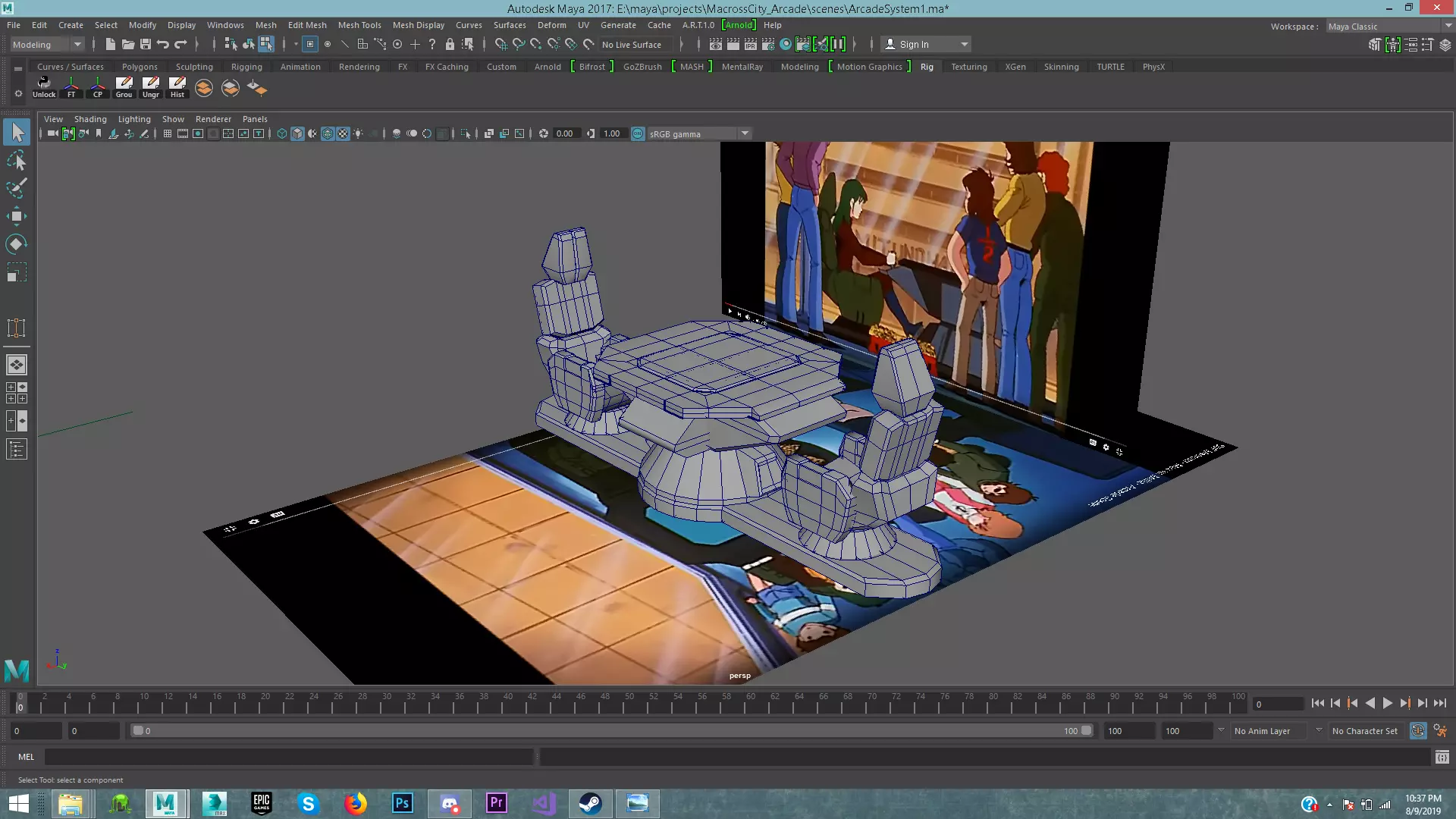Click the Undo arrow icon
The height and width of the screenshot is (819, 1456).
(163, 45)
